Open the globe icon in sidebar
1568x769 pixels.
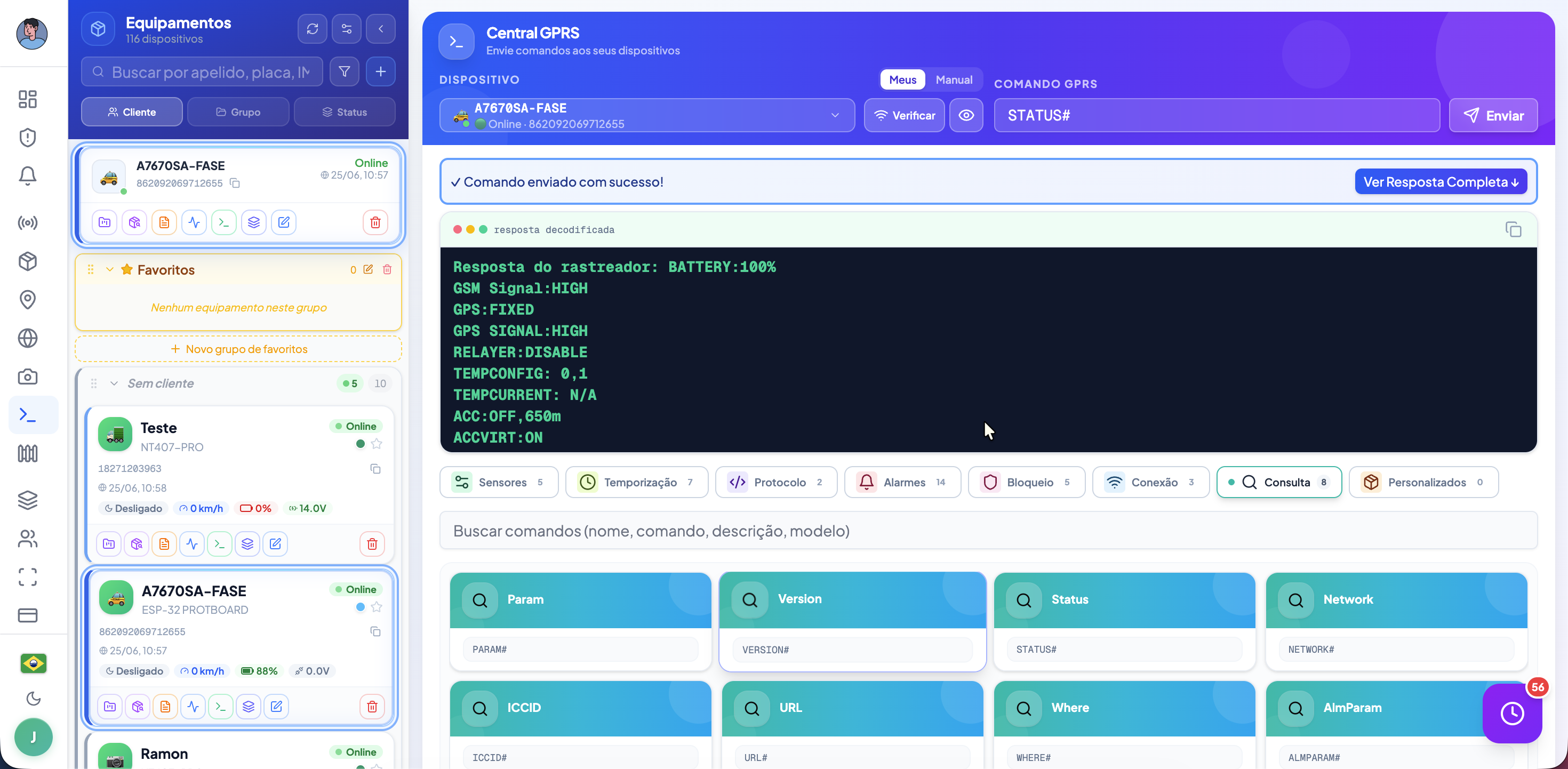click(x=27, y=338)
